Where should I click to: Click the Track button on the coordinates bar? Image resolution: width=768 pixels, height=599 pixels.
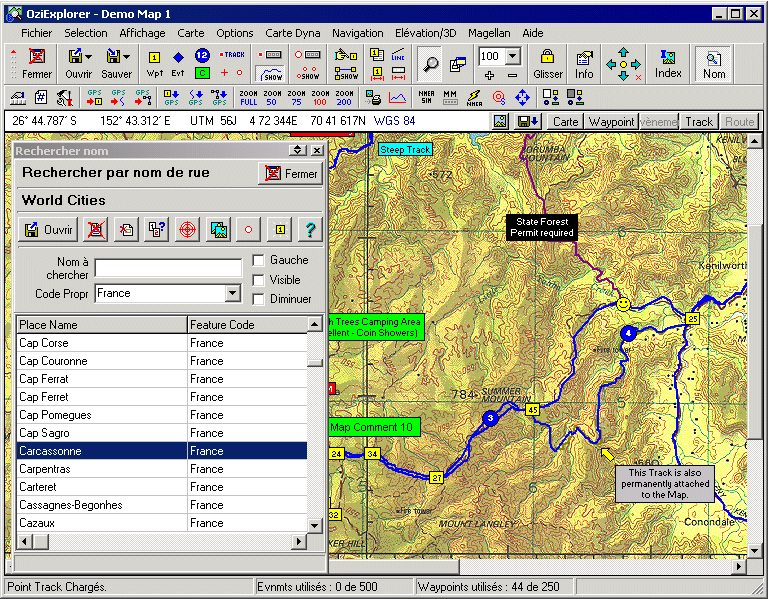699,121
